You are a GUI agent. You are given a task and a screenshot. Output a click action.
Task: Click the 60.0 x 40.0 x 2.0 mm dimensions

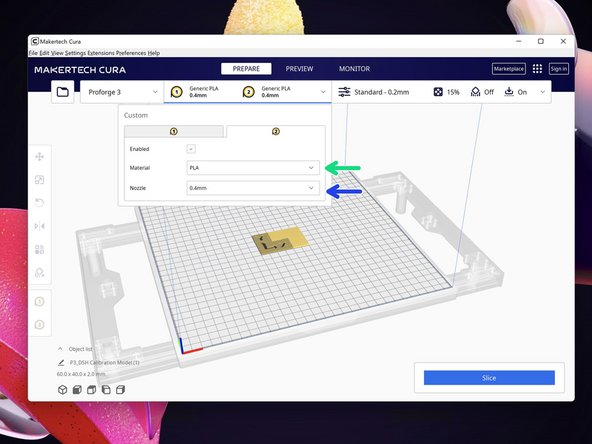[81, 374]
